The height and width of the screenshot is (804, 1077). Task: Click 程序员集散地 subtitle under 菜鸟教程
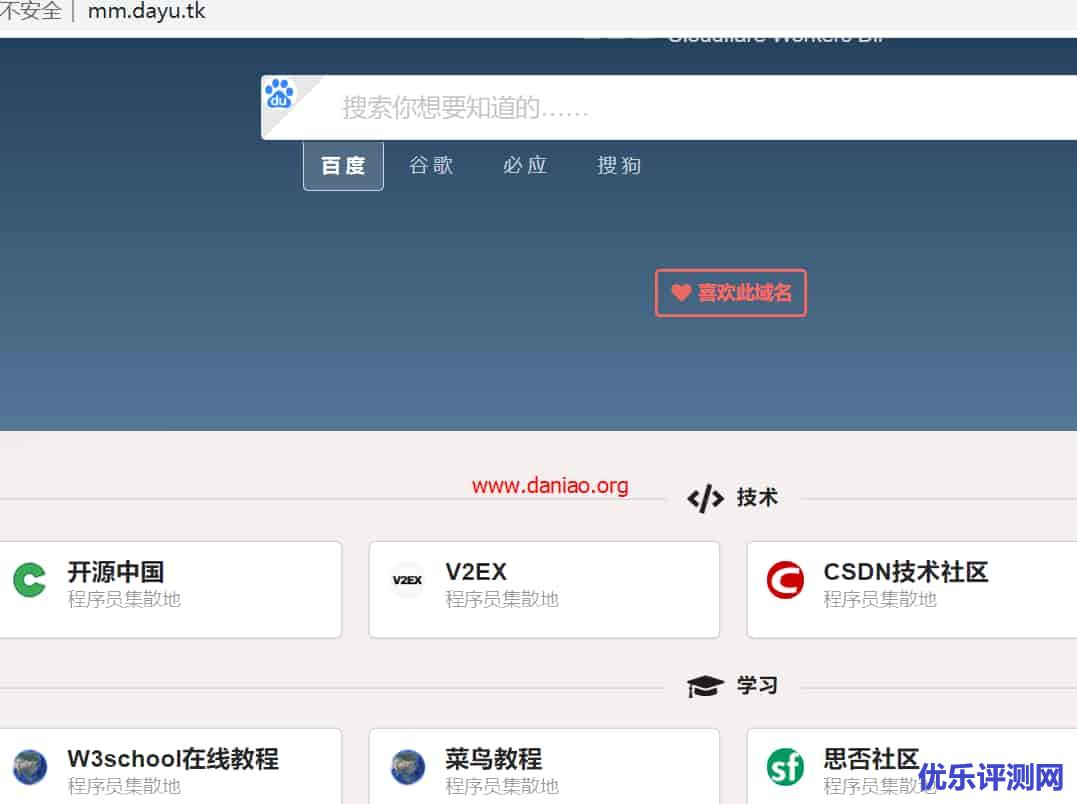502,786
